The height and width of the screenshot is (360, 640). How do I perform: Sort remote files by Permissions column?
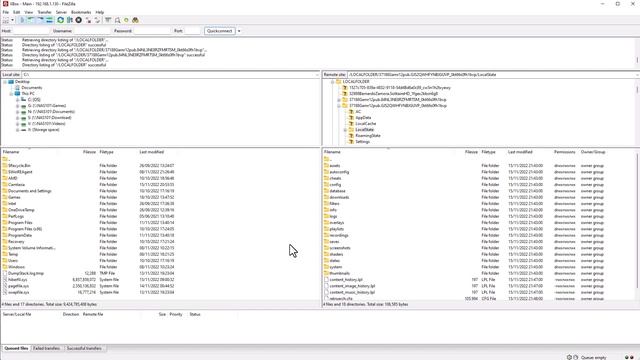[564, 152]
